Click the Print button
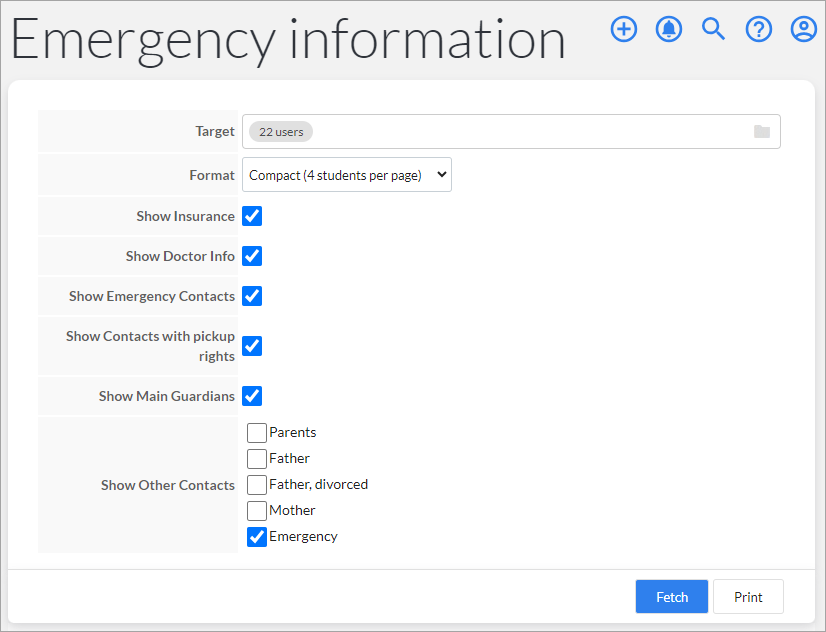Image resolution: width=826 pixels, height=632 pixels. tap(748, 596)
